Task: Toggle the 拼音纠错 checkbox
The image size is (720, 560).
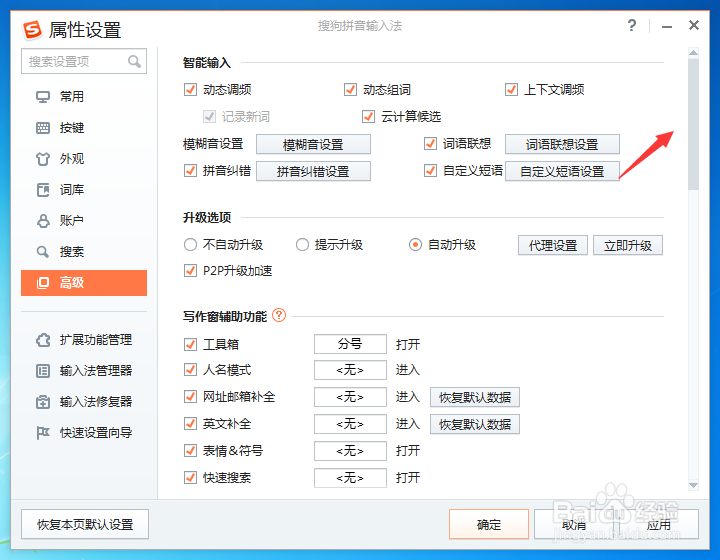Action: point(190,171)
